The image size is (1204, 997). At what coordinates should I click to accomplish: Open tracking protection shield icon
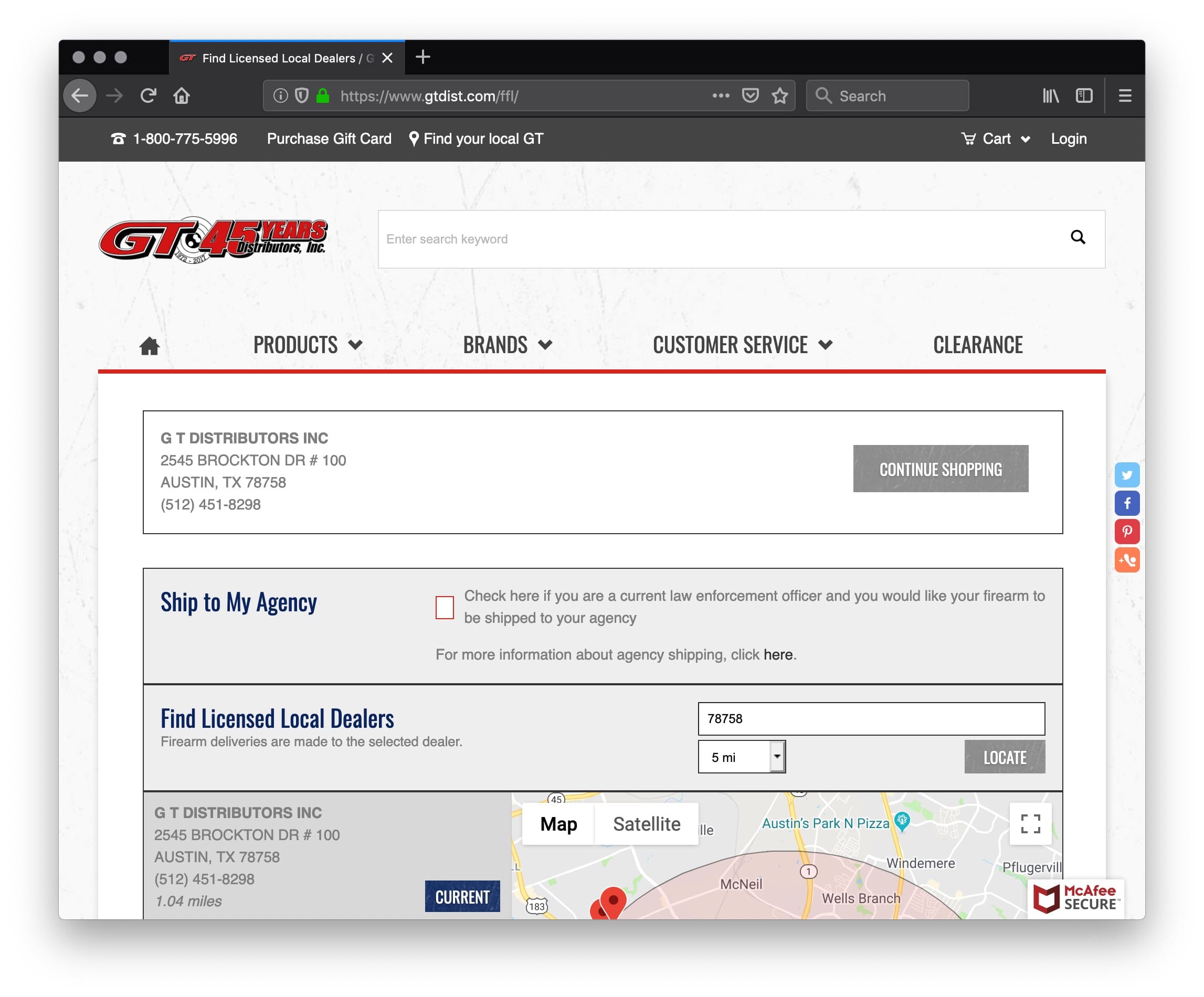pos(302,95)
